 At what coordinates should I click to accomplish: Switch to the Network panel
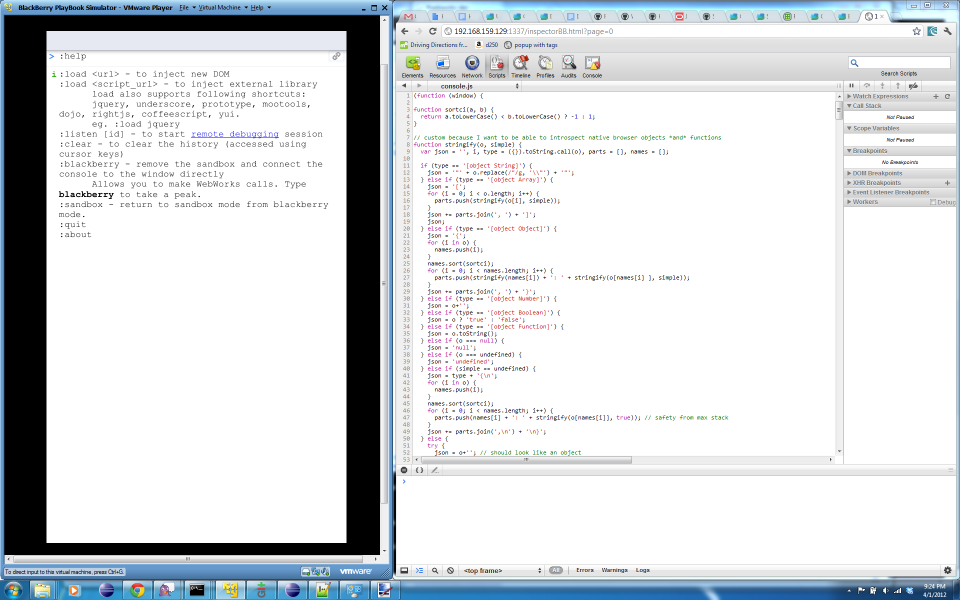472,66
